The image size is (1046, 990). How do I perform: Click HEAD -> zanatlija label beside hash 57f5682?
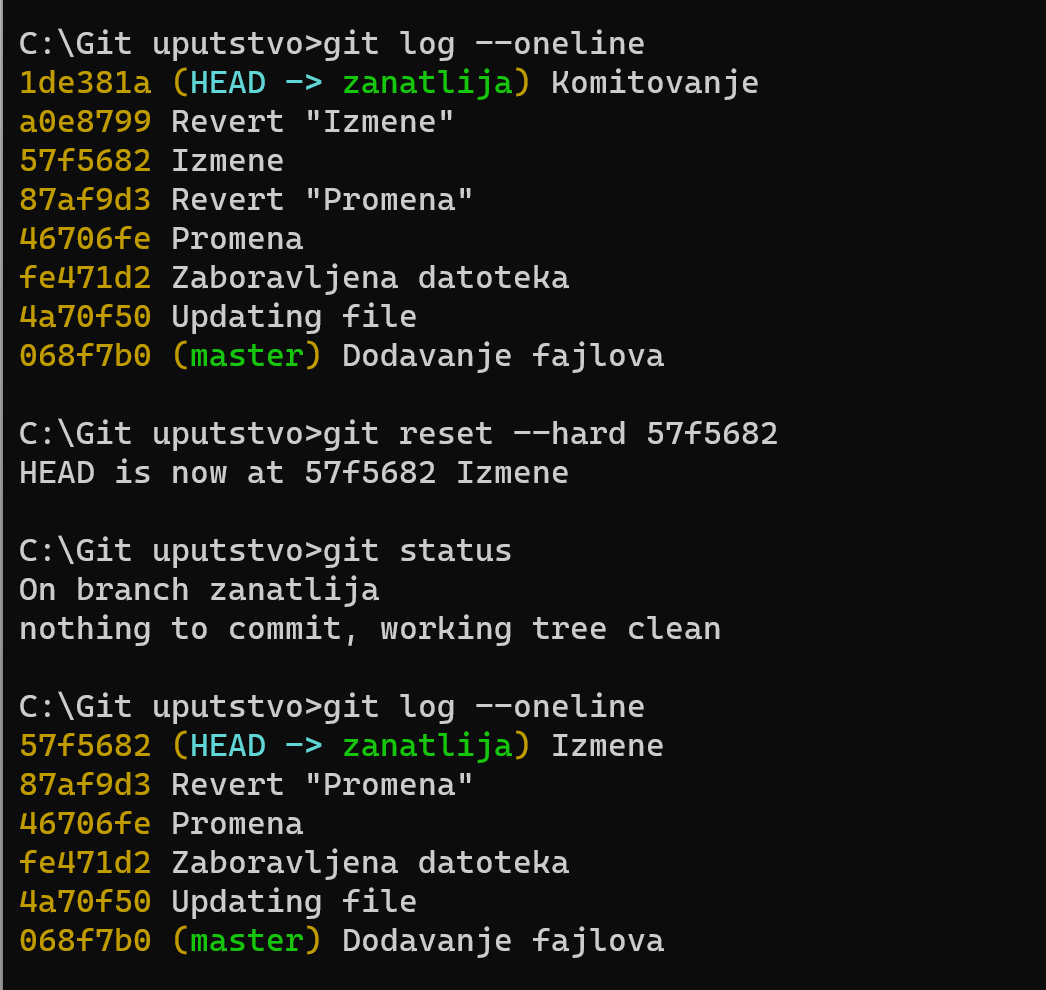click(351, 745)
